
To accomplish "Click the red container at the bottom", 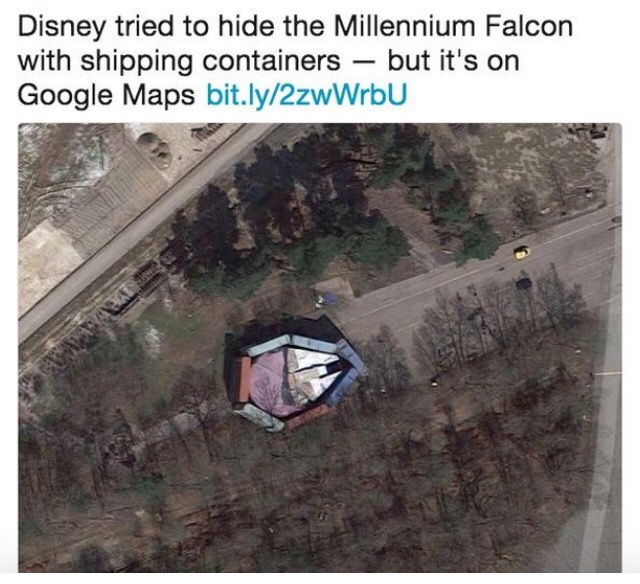I will [307, 417].
